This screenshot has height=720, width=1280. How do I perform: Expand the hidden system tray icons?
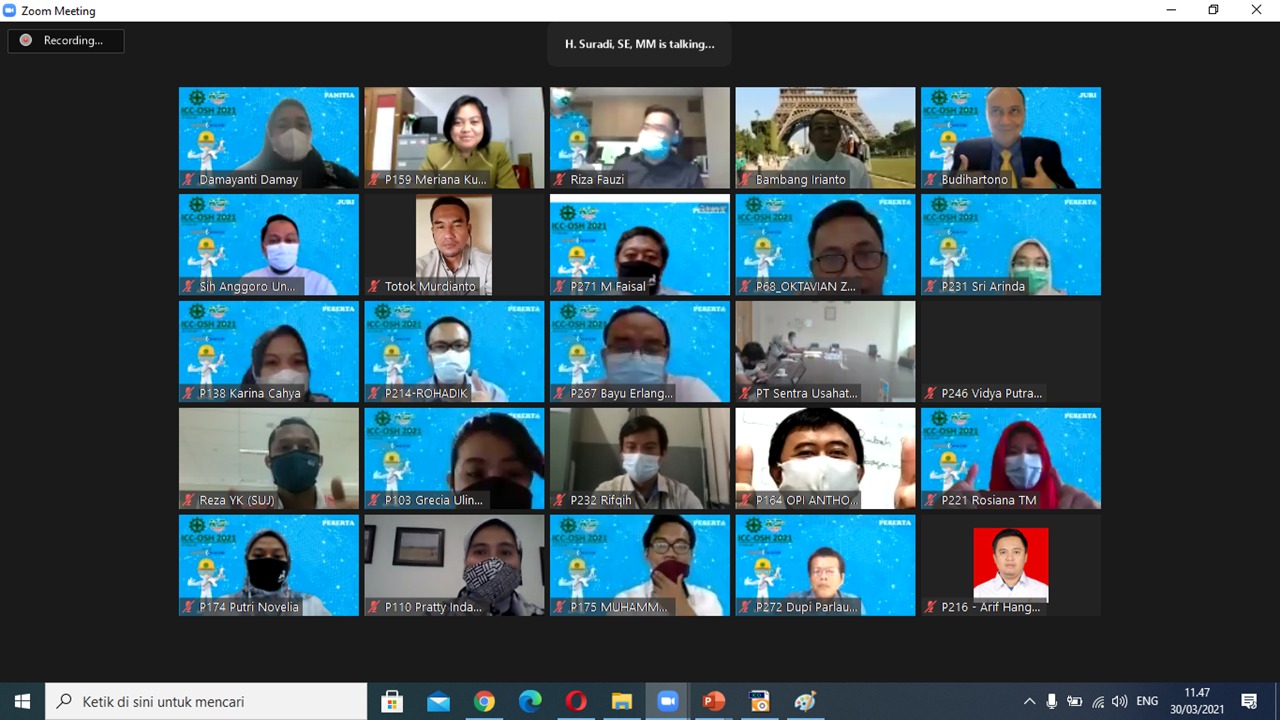click(1029, 701)
